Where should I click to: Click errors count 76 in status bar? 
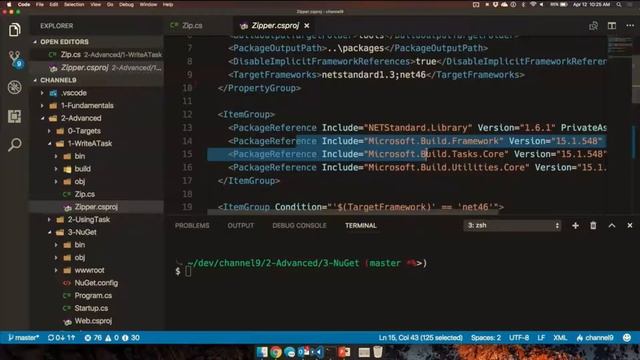coord(93,338)
